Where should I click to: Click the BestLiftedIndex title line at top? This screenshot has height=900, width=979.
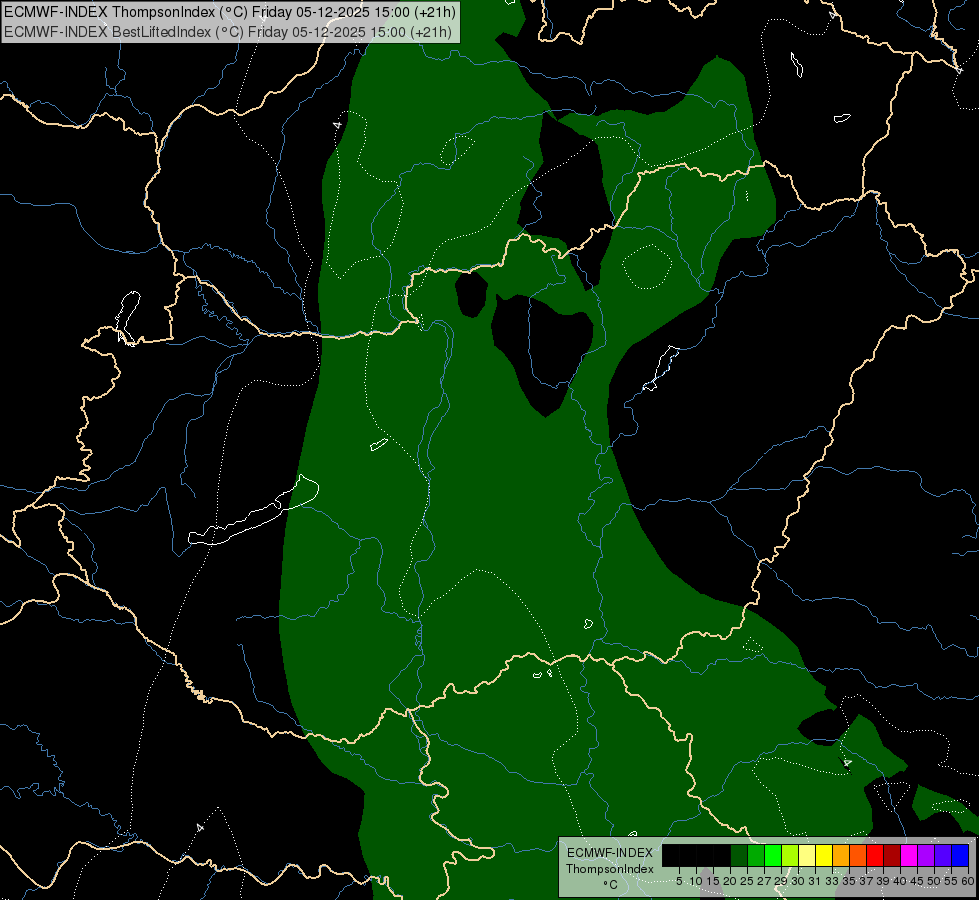coord(228,32)
